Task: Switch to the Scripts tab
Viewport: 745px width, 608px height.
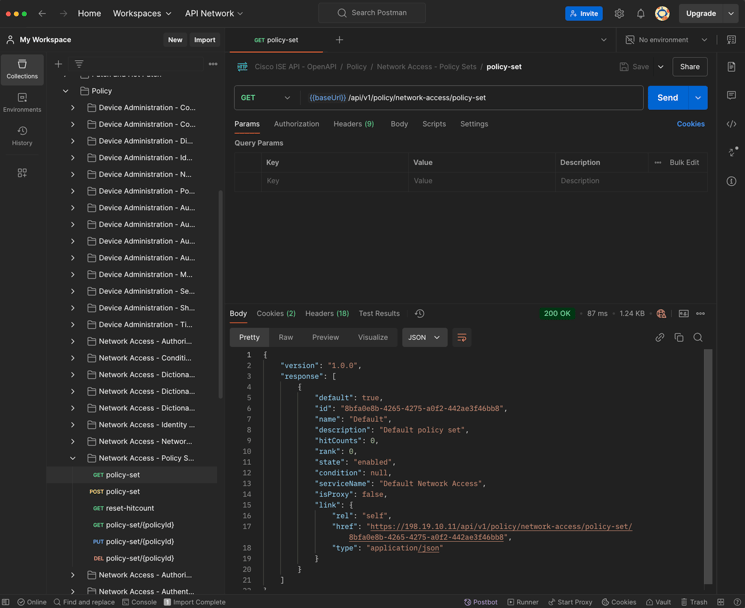Action: click(434, 124)
